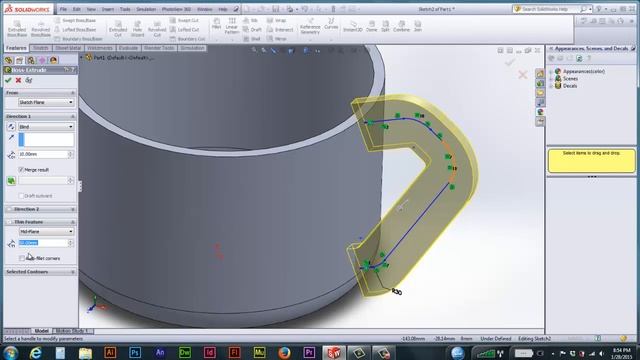Open Photoshop from the Windows taskbar
The image size is (640, 360).
[x=135, y=353]
